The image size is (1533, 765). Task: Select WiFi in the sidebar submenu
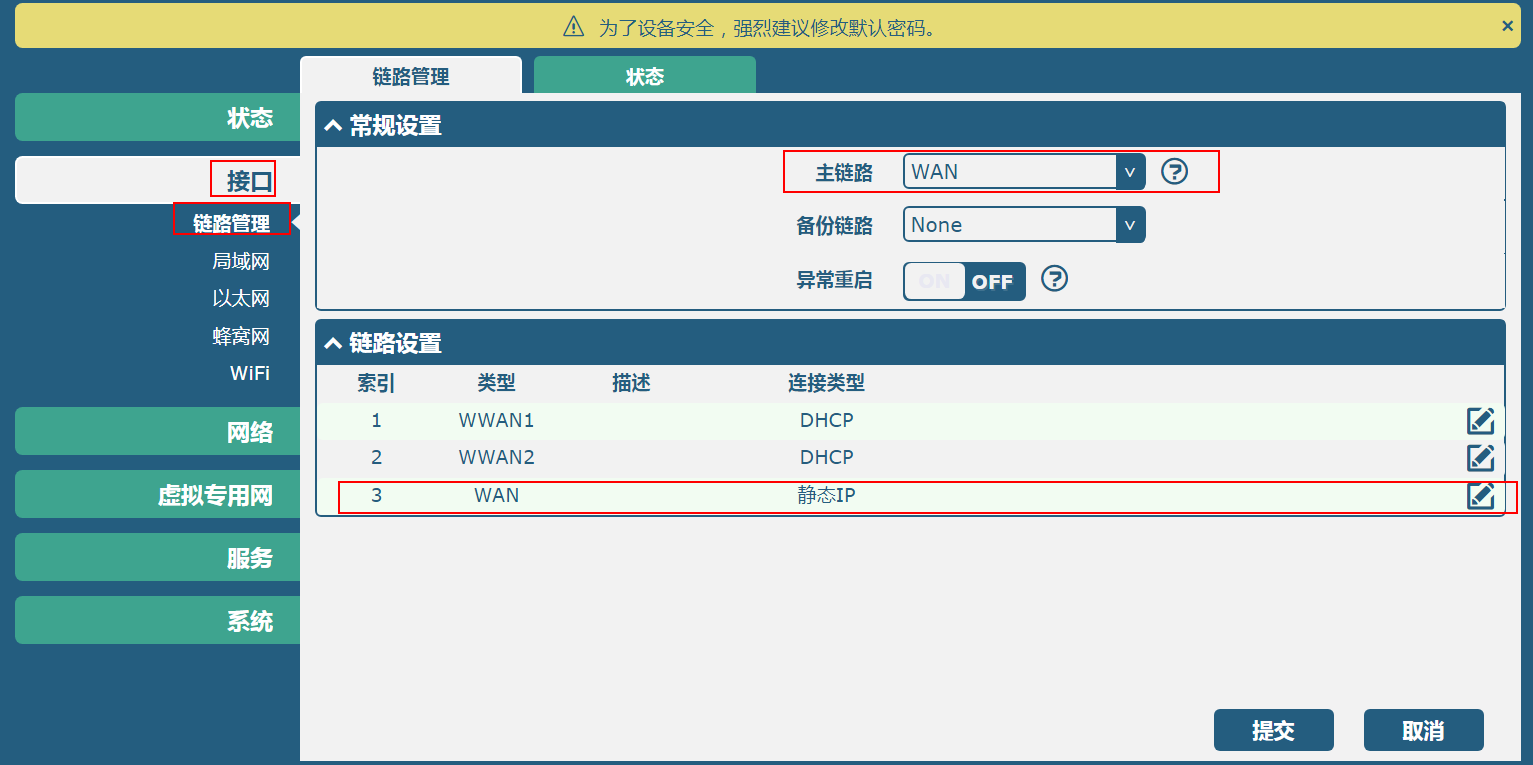(x=249, y=373)
